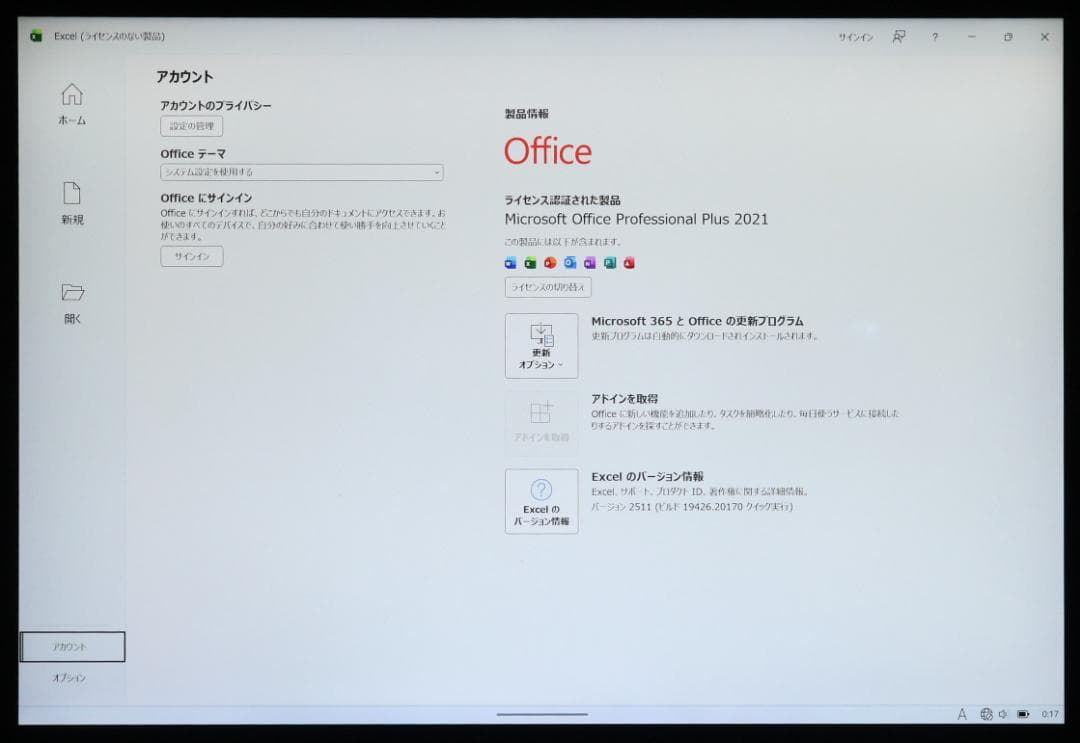Viewport: 1080px width, 743px height.
Task: Expand the システム設定を使用する theme selector arrow
Action: pos(436,172)
